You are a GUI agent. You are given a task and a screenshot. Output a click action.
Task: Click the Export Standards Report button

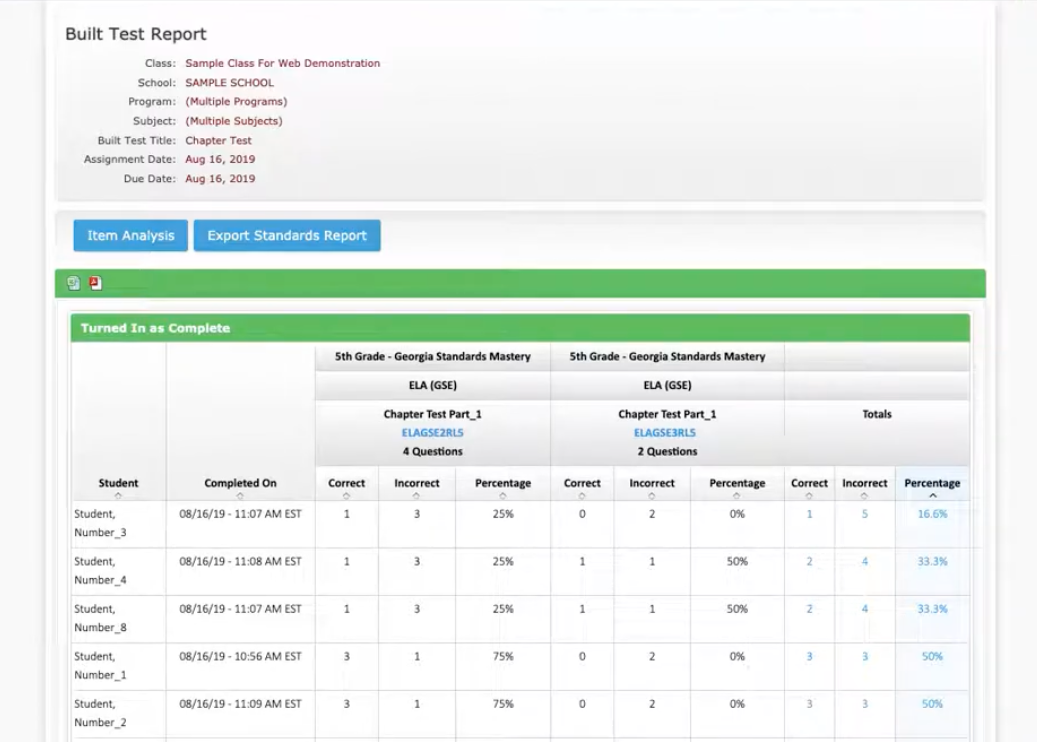coord(287,235)
